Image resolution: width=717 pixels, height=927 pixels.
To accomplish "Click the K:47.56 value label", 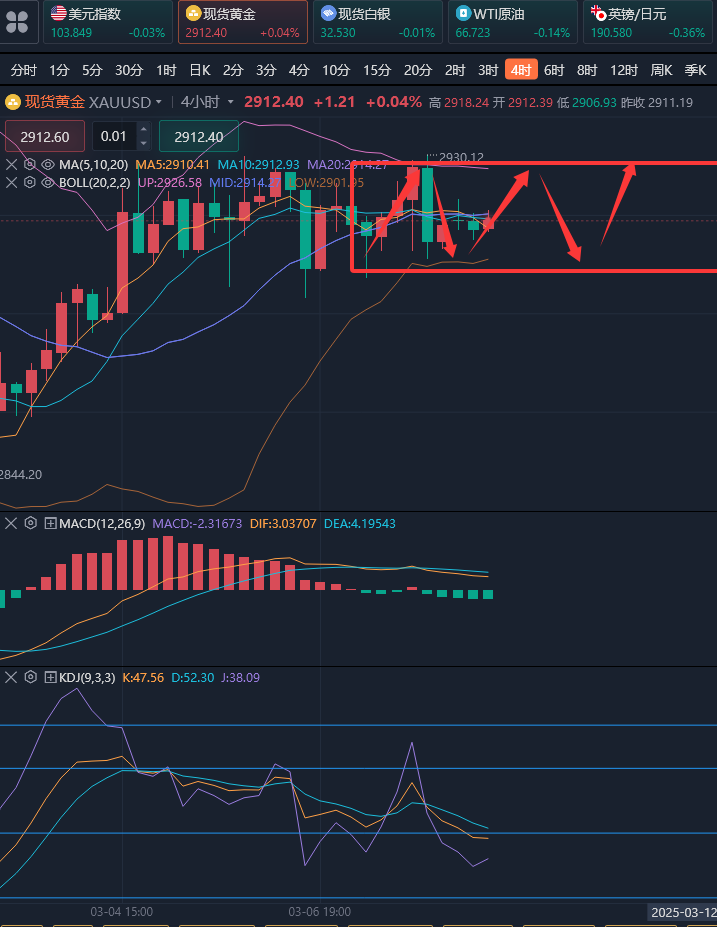I will [143, 678].
